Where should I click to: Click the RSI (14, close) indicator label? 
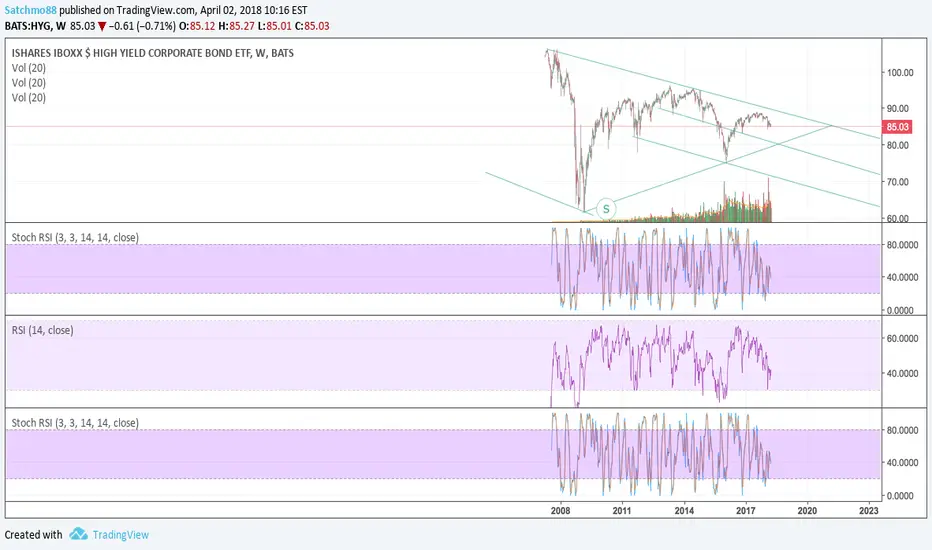click(42, 330)
